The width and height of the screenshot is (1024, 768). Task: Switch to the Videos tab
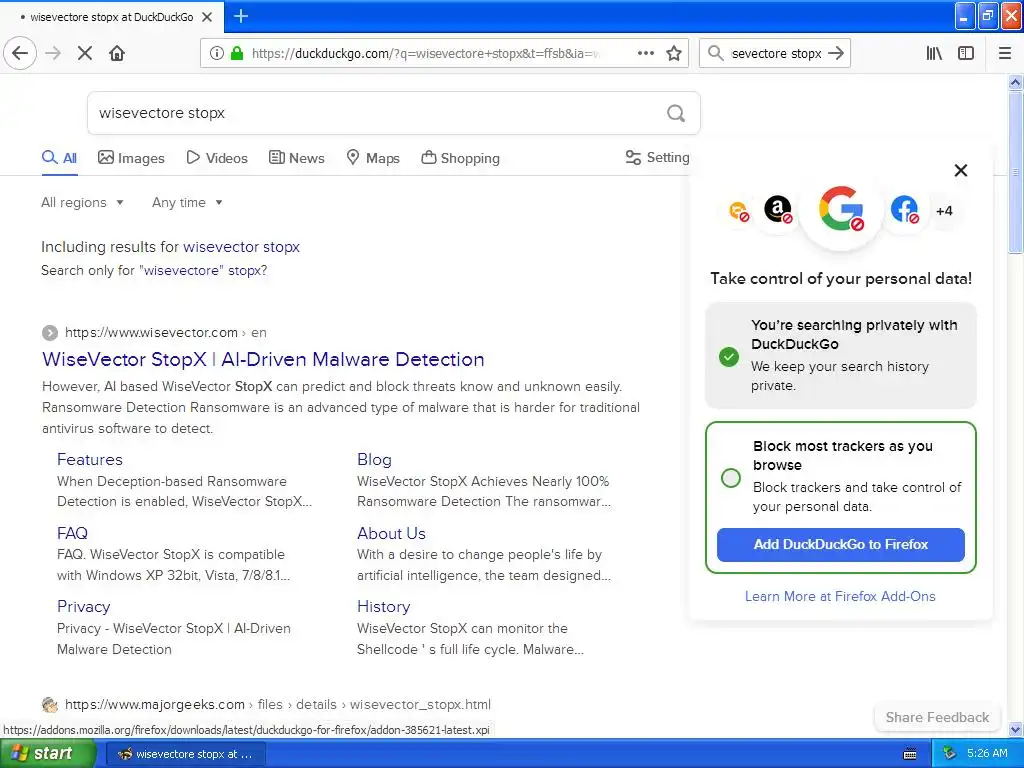coord(217,158)
